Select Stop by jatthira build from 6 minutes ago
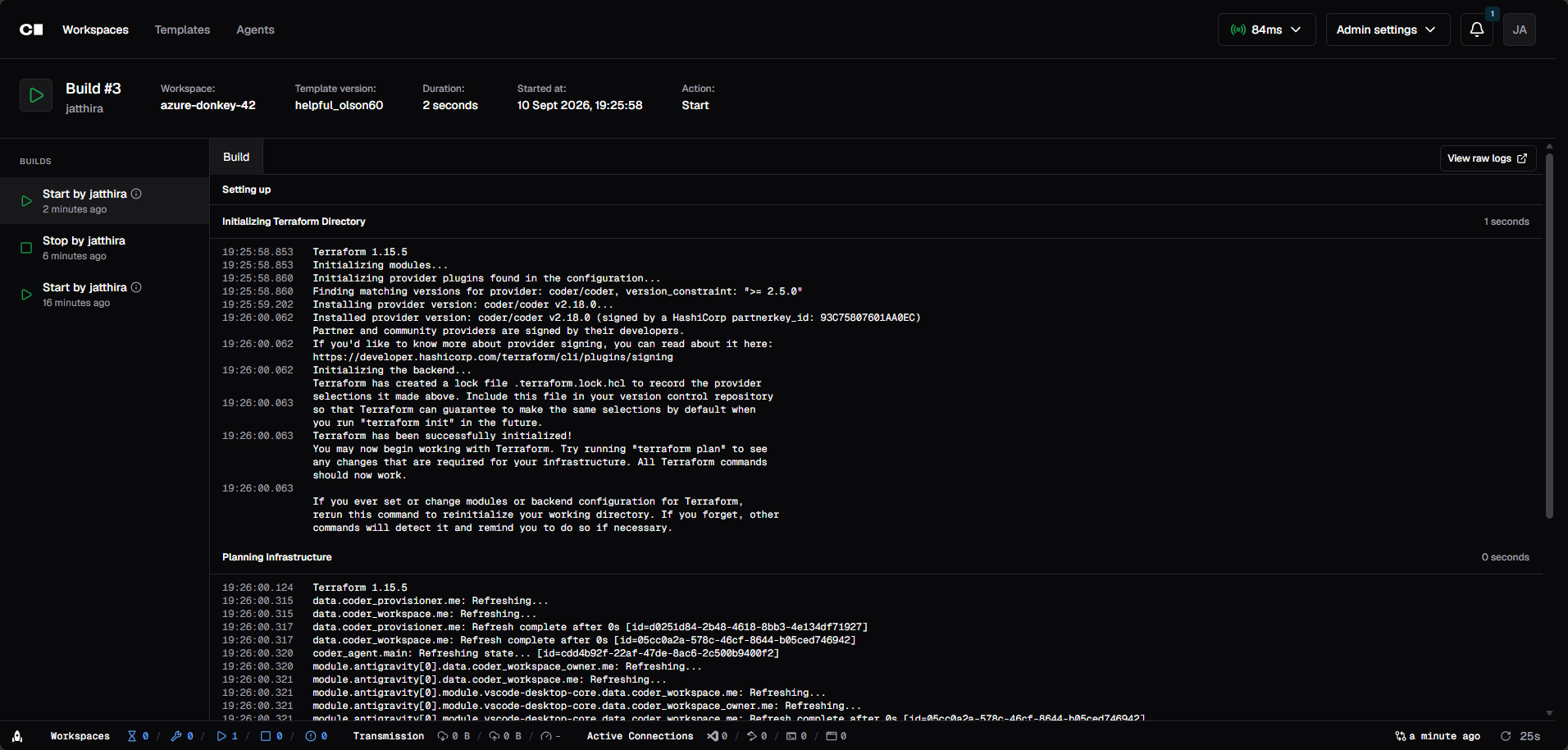The image size is (1568, 750). 105,247
